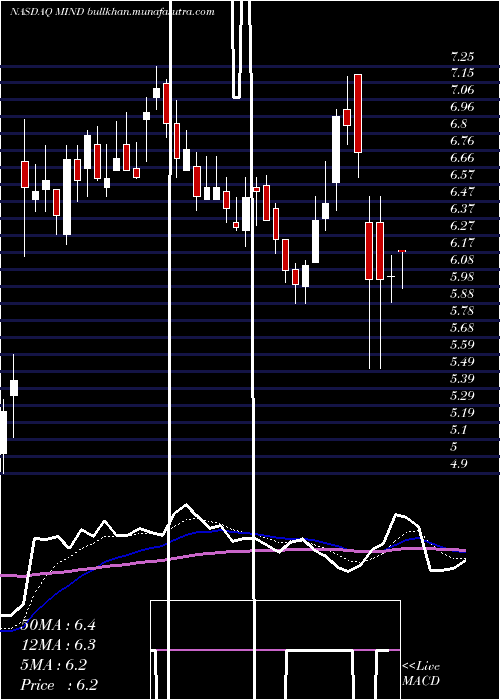The image size is (500, 700).
Task: Click the 6.76 price axis label
Action: [462, 141]
